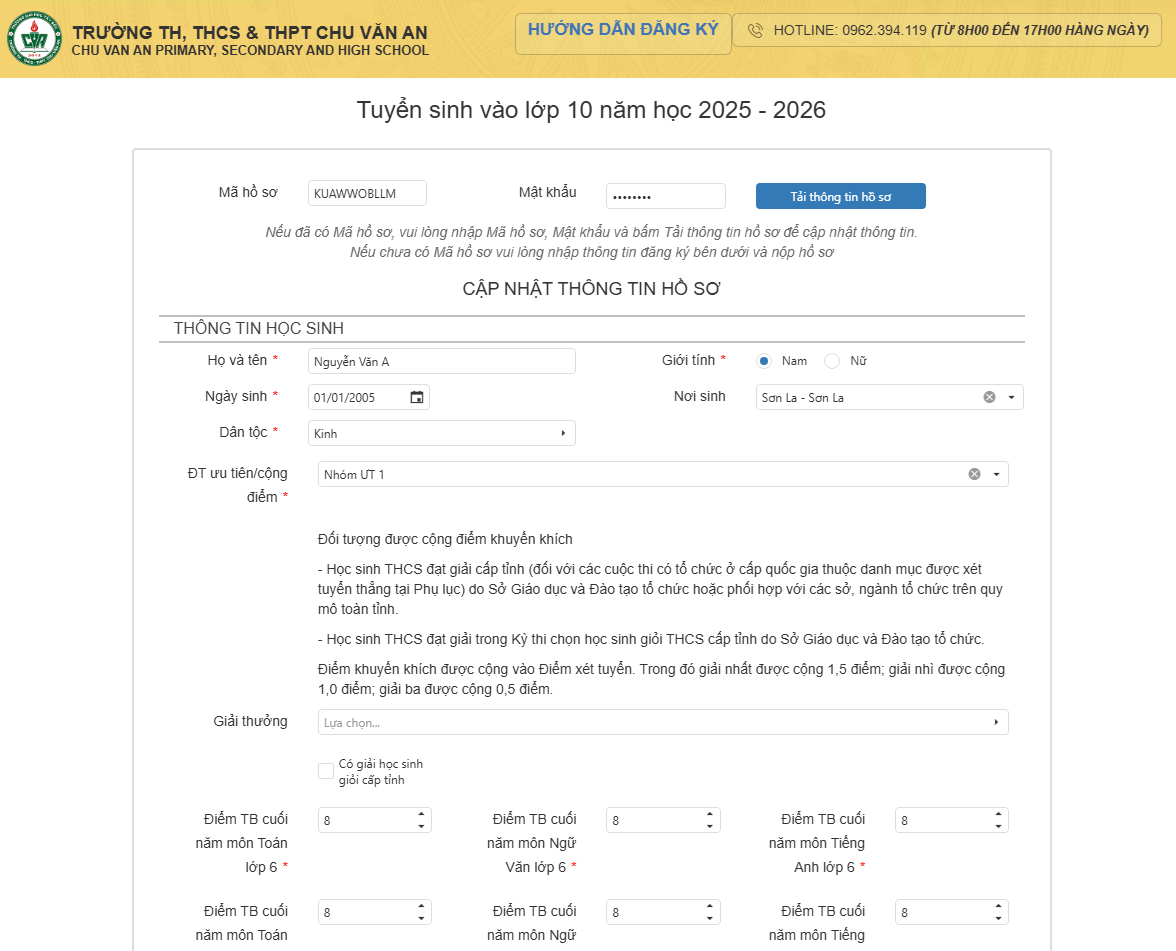Increase Toán lớp 6 score stepper

click(422, 814)
